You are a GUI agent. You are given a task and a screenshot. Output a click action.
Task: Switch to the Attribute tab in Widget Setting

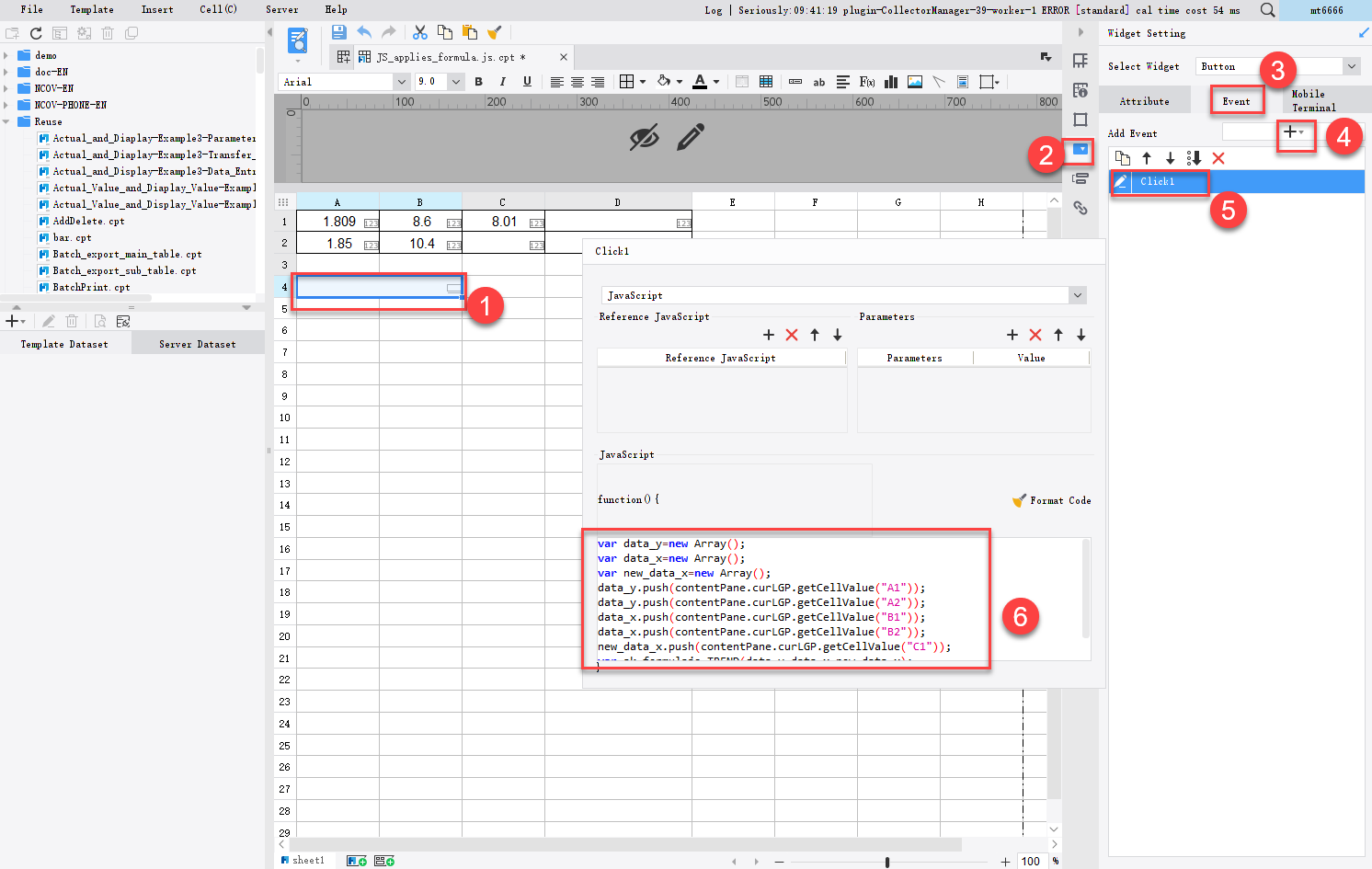click(1144, 100)
